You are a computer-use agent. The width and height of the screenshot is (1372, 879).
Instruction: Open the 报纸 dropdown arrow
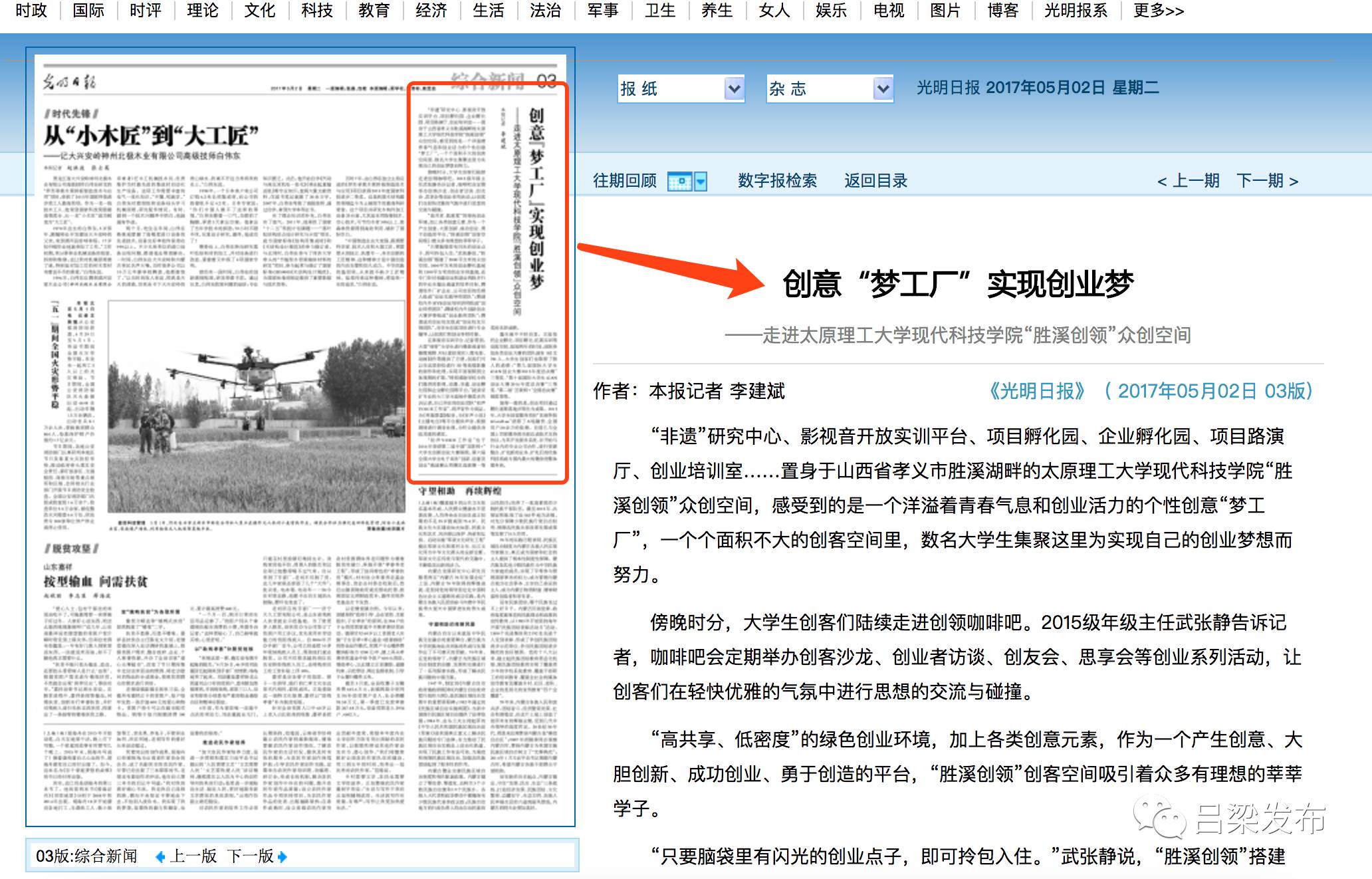point(734,88)
